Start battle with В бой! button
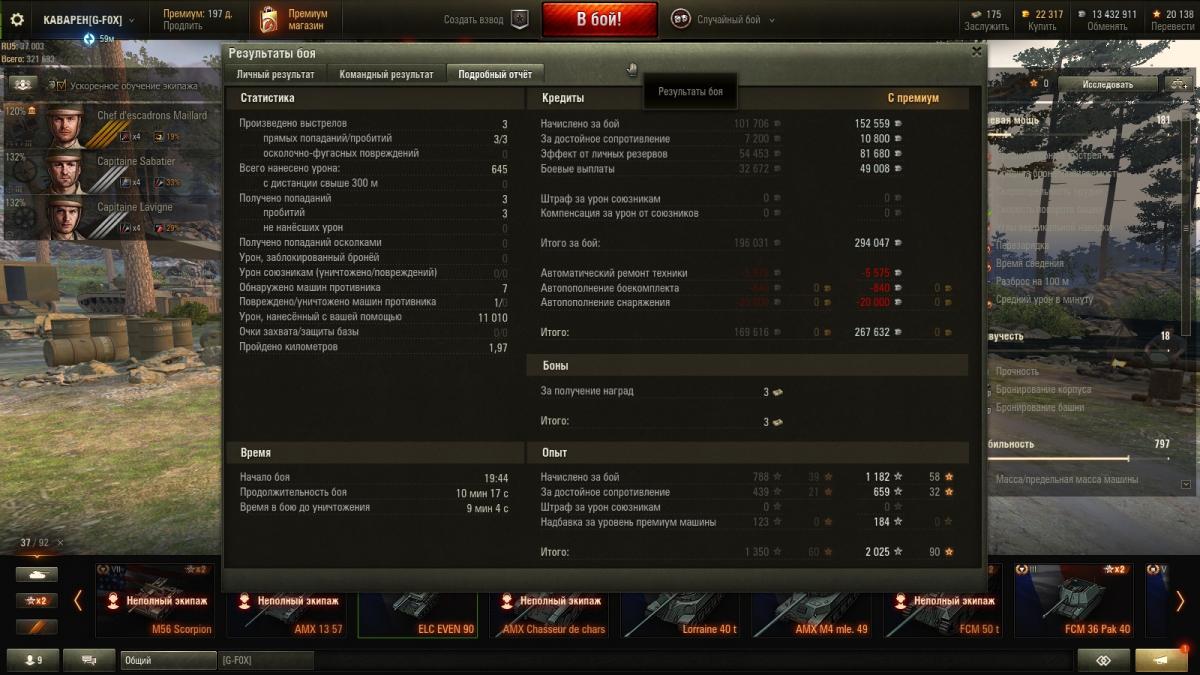The width and height of the screenshot is (1200, 675). pos(600,19)
